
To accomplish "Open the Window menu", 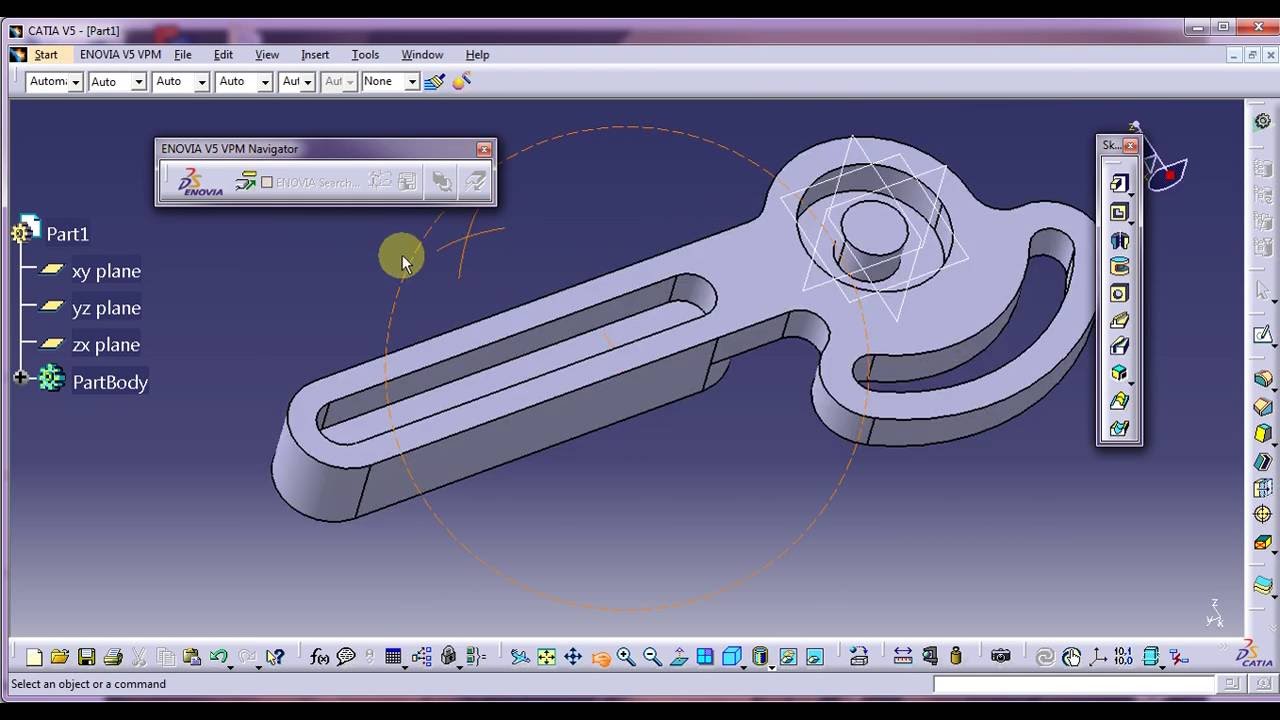I will point(422,55).
